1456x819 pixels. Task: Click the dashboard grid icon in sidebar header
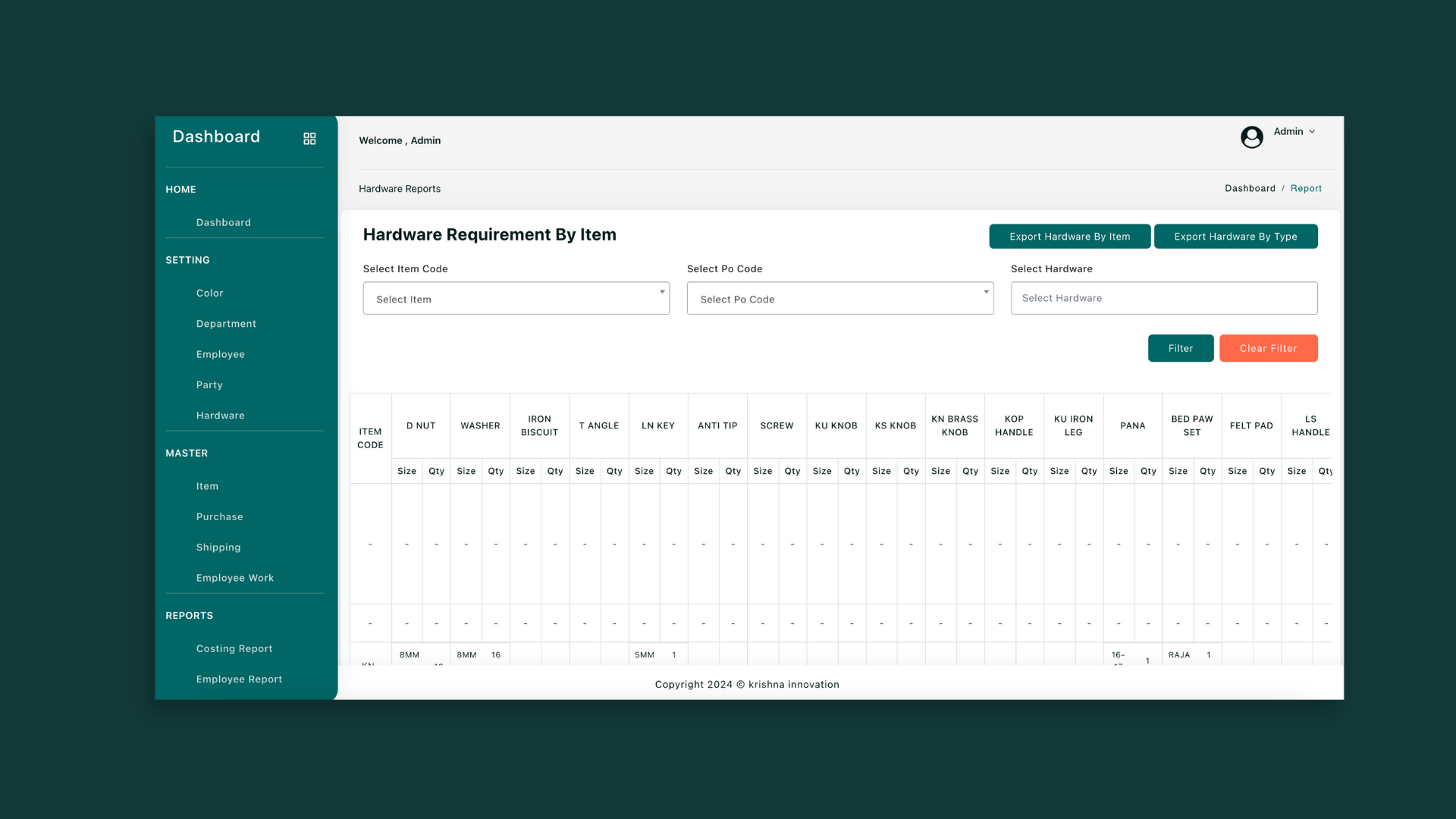pyautogui.click(x=309, y=139)
